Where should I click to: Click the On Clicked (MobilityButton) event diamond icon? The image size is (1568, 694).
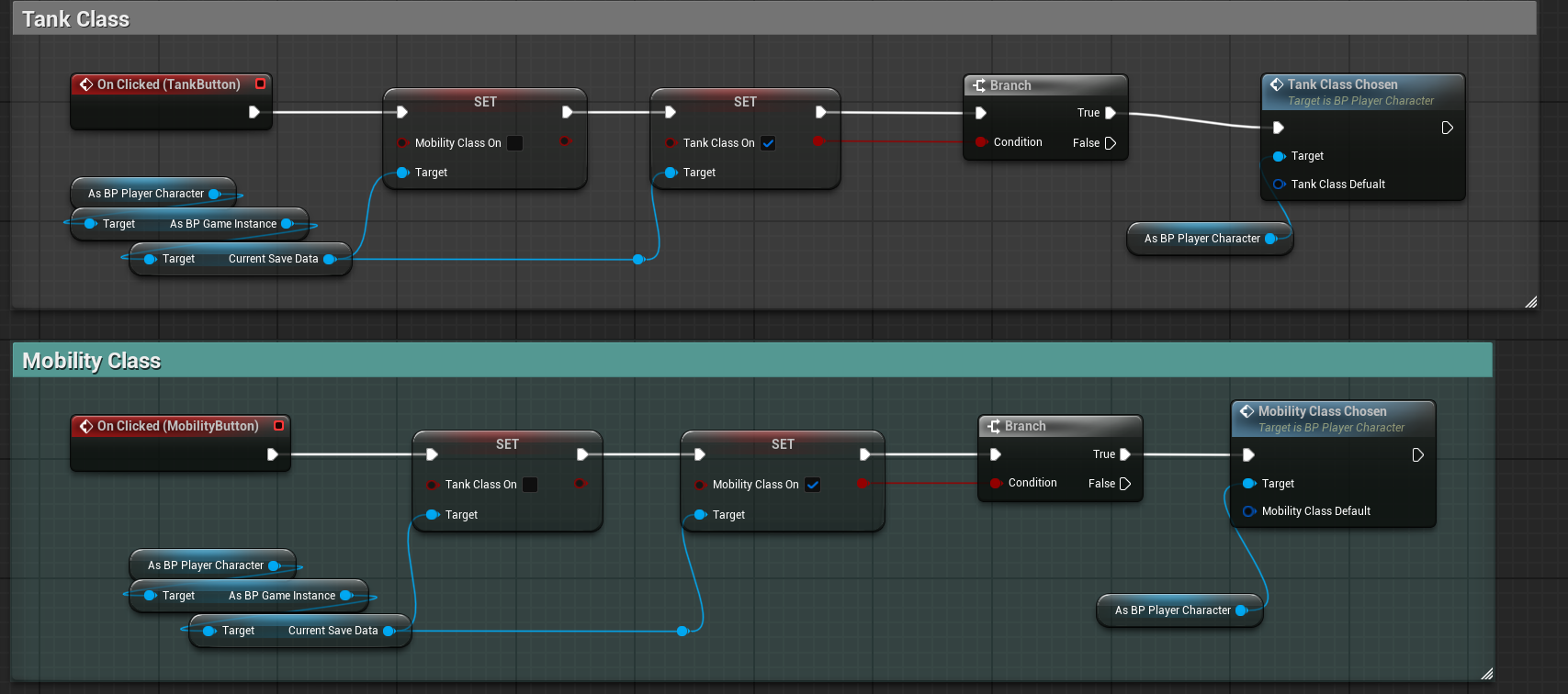click(x=86, y=426)
